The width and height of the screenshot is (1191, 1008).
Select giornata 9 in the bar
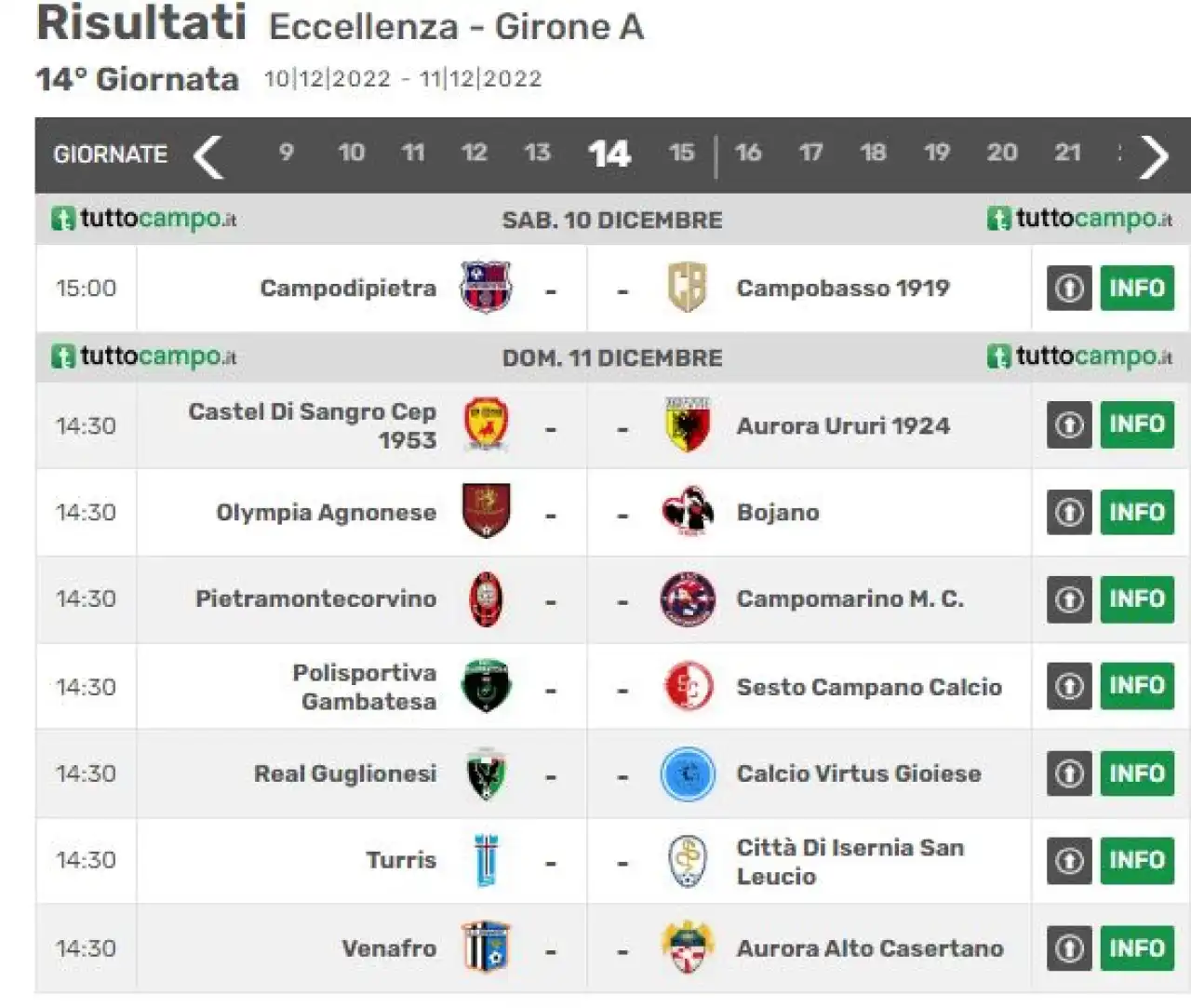pos(286,153)
